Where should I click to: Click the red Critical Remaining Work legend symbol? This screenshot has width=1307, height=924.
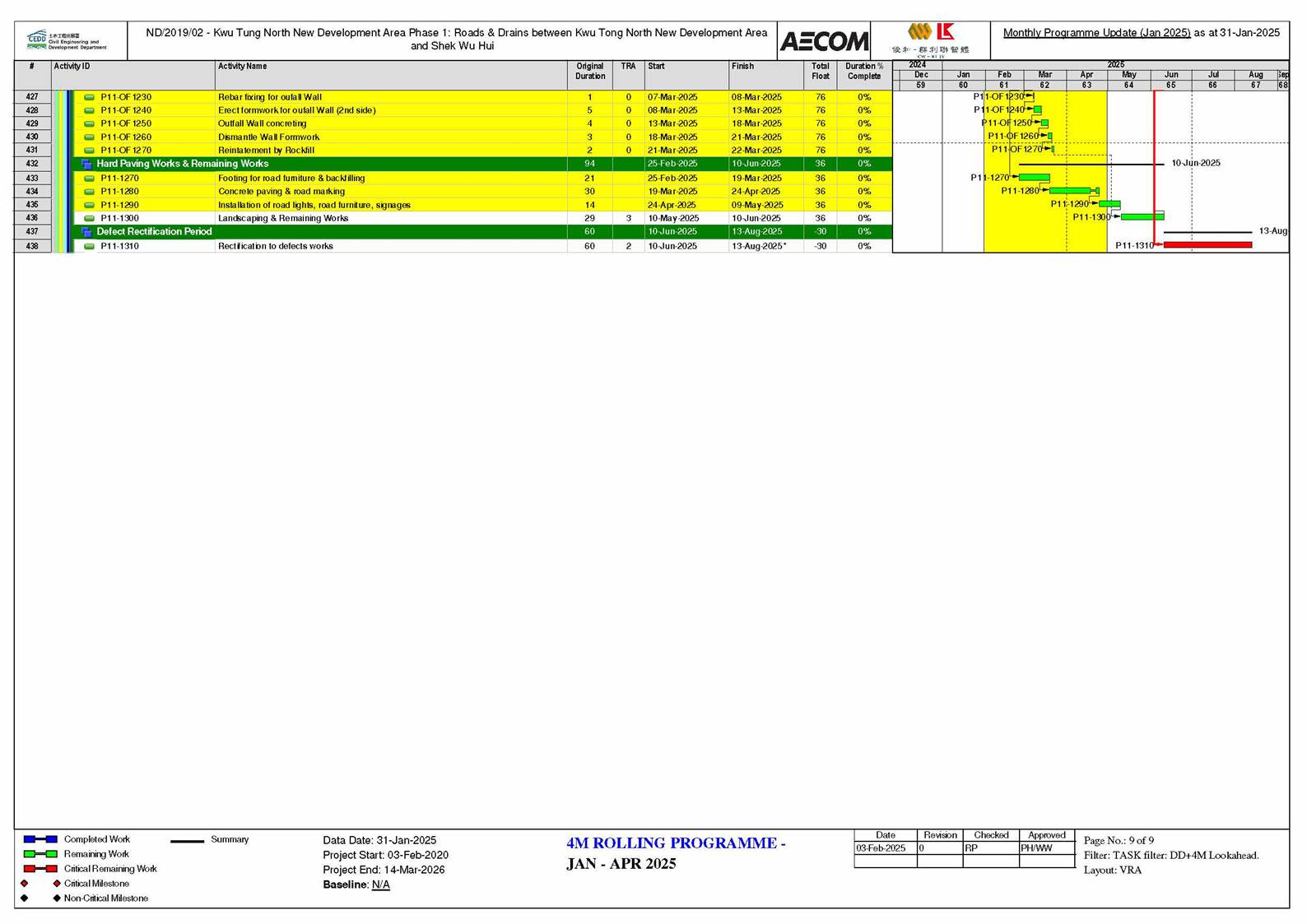40,869
